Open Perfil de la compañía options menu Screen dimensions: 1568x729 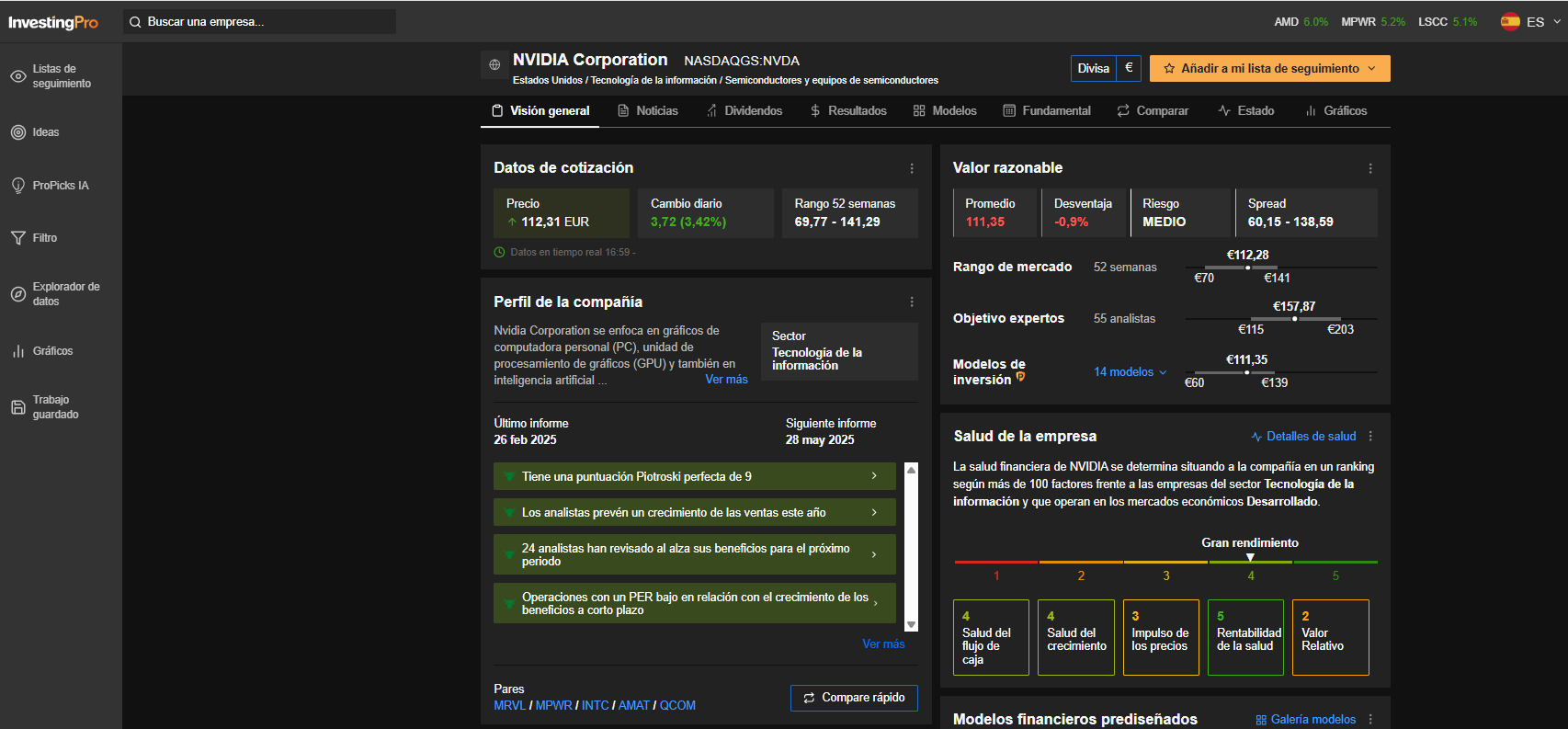(x=912, y=302)
